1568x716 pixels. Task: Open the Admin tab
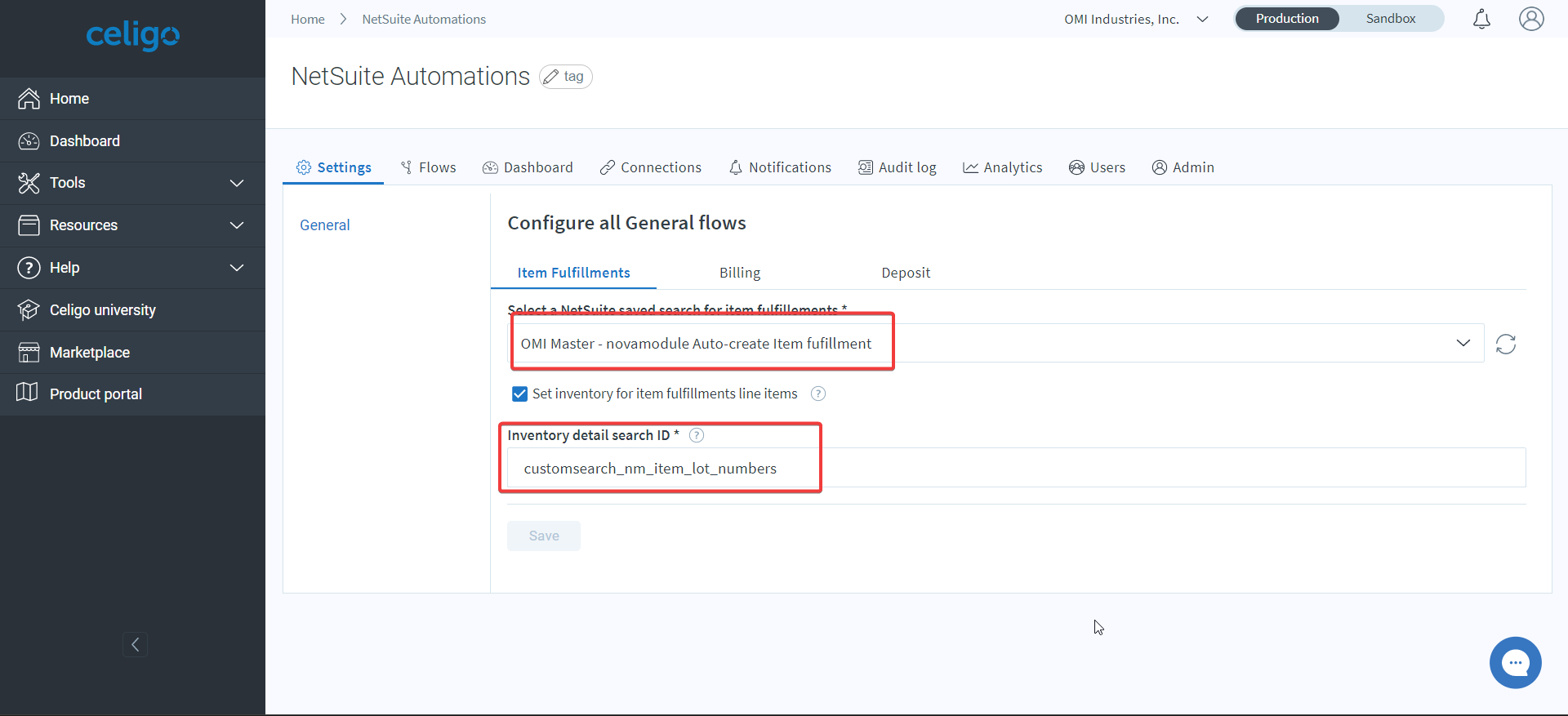[1183, 167]
